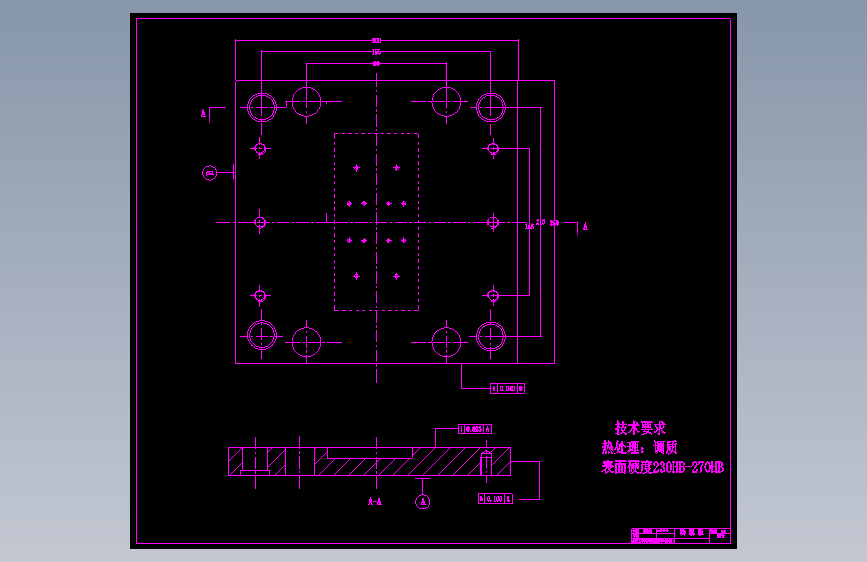Select the section cut marker "A" at the upper left of the plate

pyautogui.click(x=203, y=113)
